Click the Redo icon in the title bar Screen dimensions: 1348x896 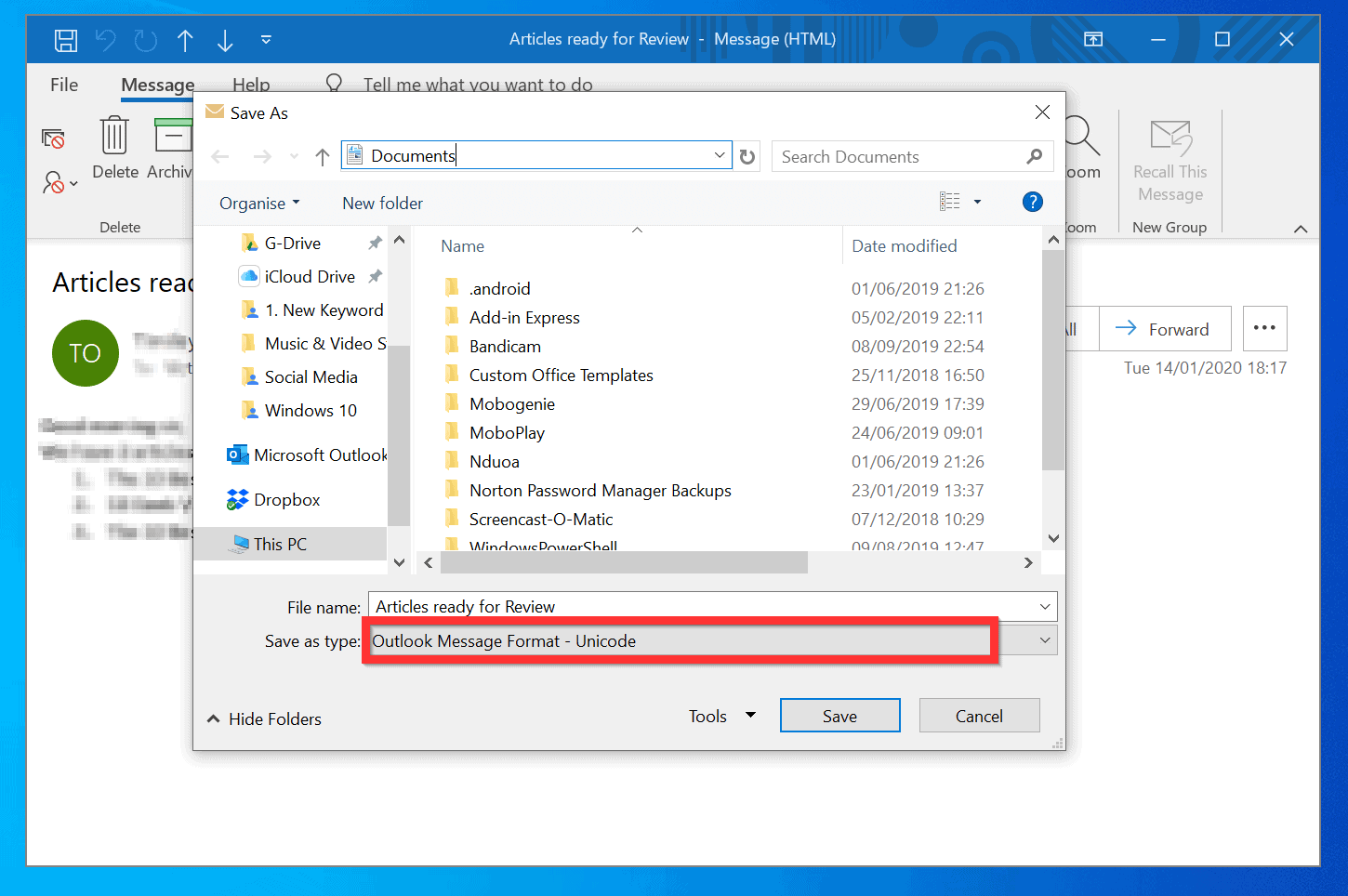click(x=145, y=40)
